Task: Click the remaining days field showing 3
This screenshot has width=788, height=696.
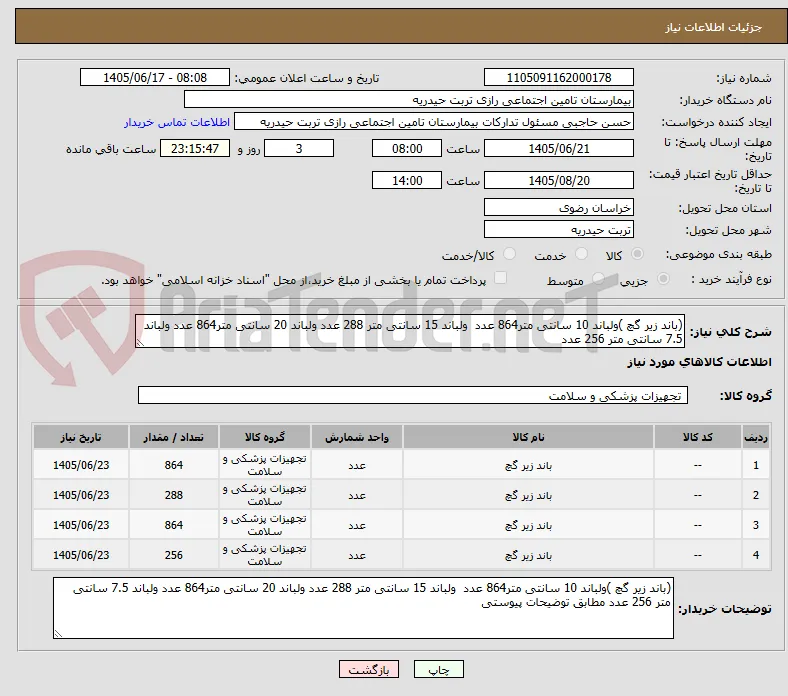Action: 299,148
